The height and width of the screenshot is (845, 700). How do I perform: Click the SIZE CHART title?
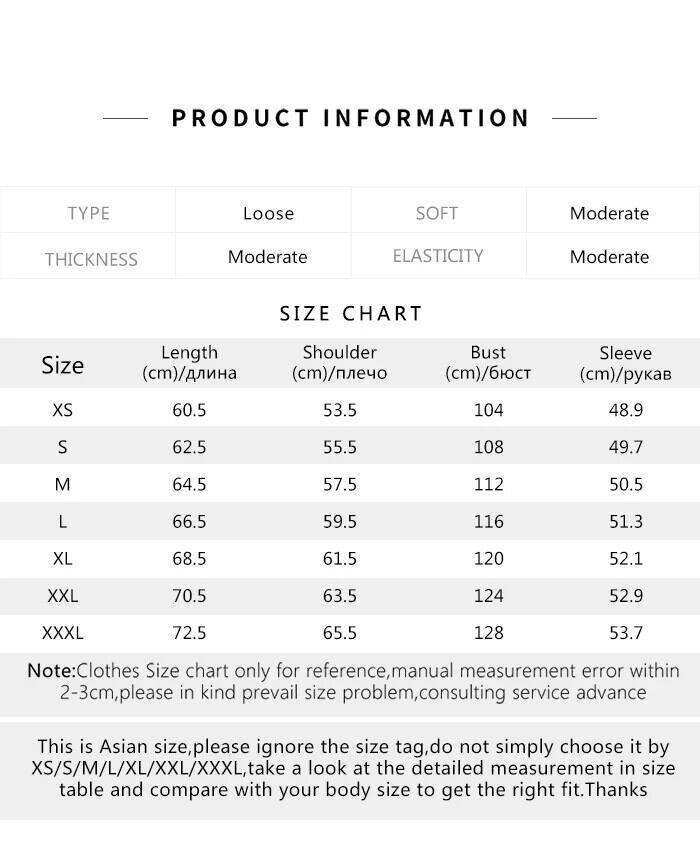click(351, 313)
